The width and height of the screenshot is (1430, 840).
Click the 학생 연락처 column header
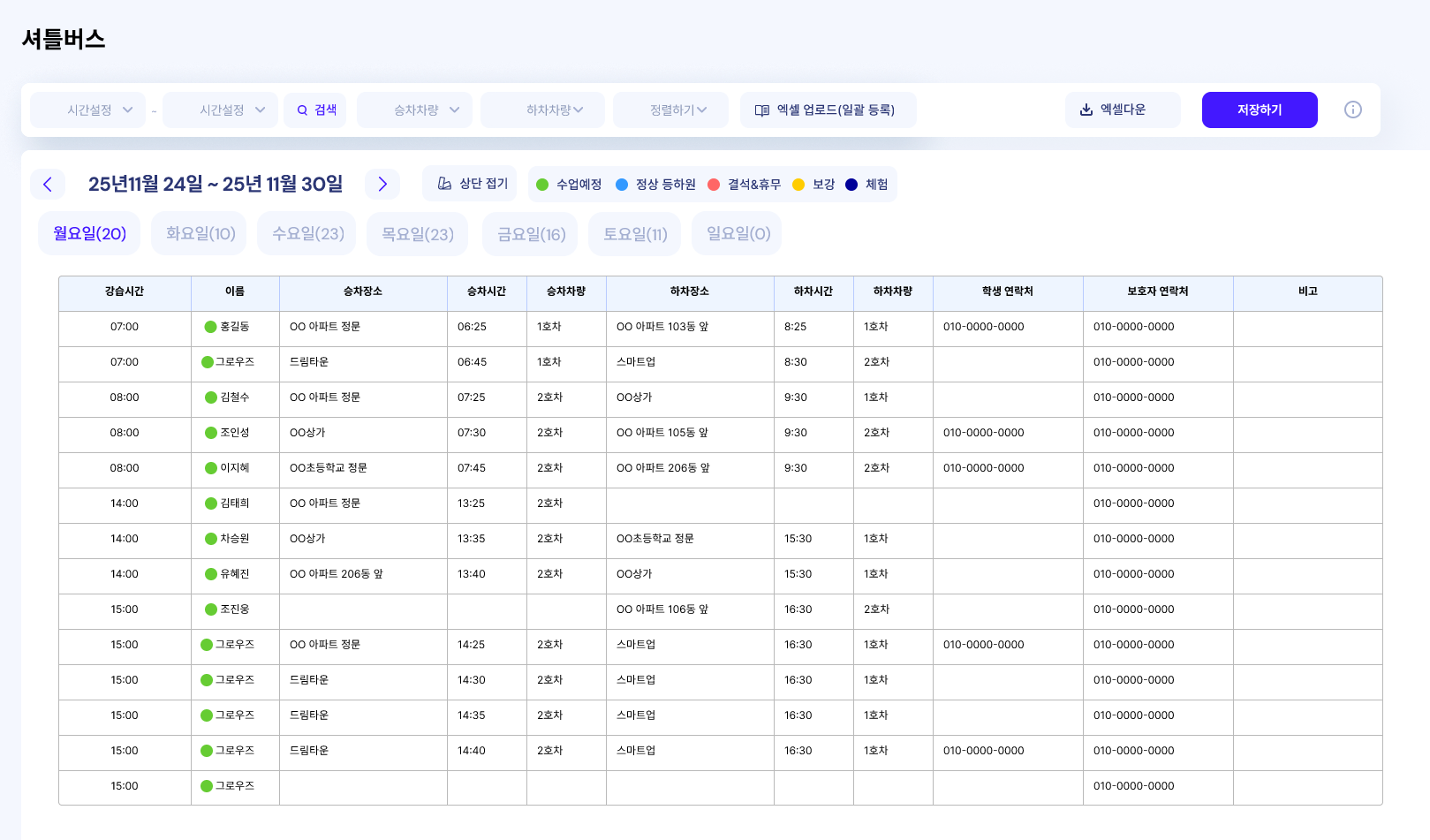pyautogui.click(x=1008, y=291)
